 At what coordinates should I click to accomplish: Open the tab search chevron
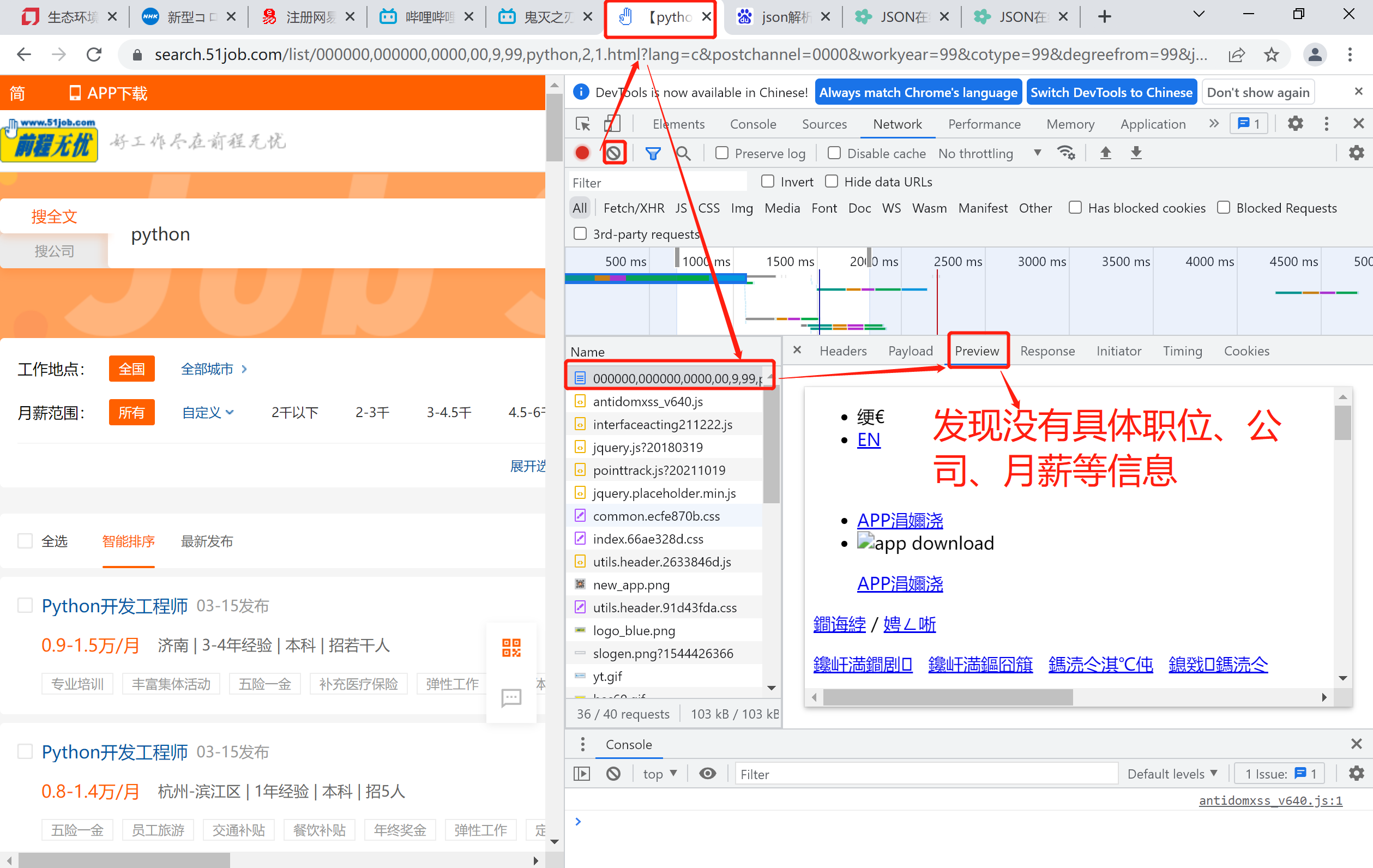click(1199, 15)
